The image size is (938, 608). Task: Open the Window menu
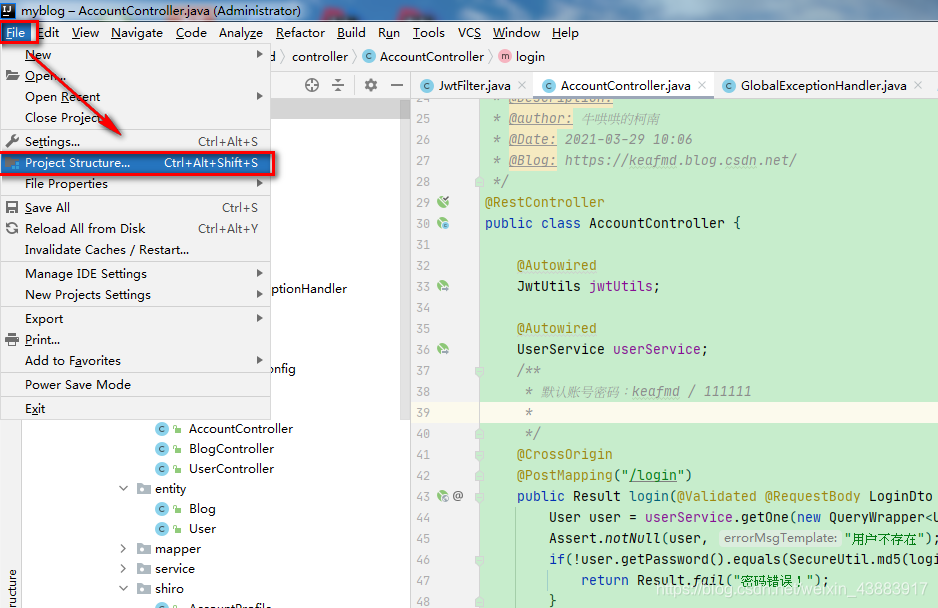click(516, 33)
